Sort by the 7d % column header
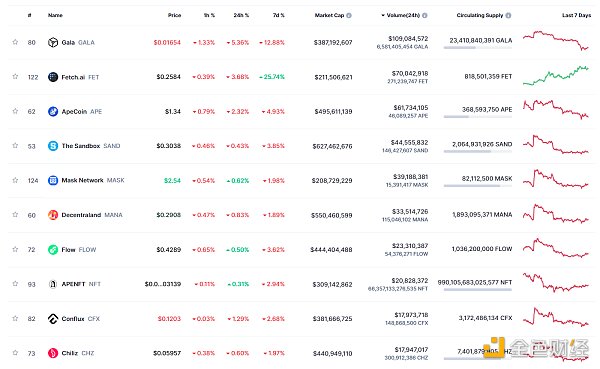 pyautogui.click(x=279, y=15)
